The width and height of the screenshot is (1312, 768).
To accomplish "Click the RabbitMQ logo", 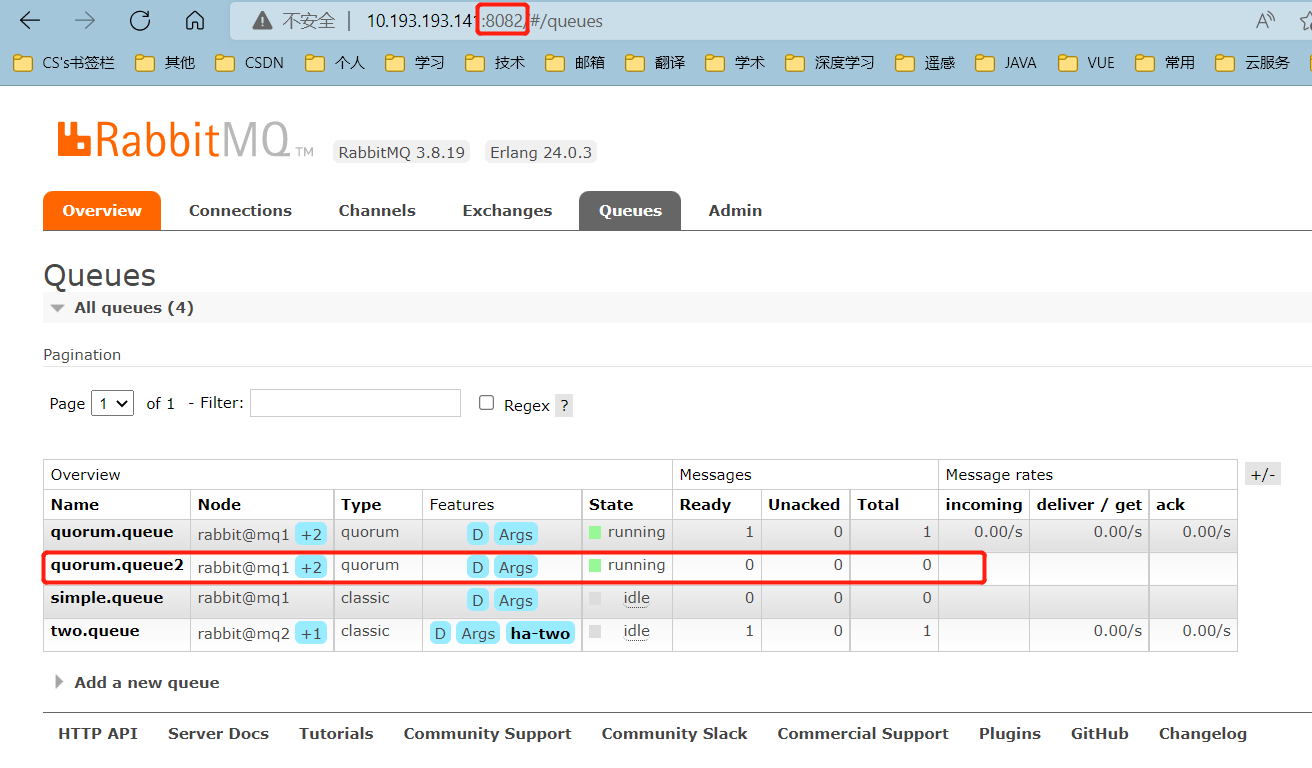I will coord(186,140).
